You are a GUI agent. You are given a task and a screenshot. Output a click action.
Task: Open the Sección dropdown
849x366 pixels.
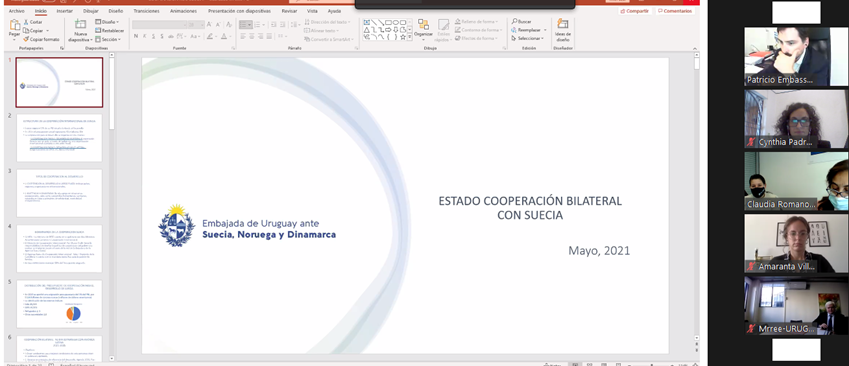point(108,39)
